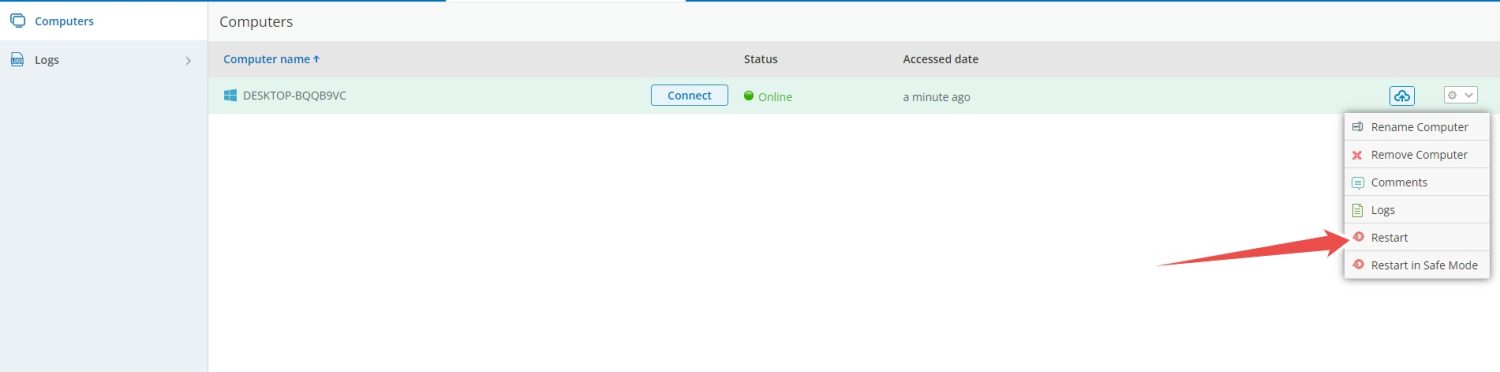
Task: Click the red Restart icon in menu
Action: coord(1357,237)
